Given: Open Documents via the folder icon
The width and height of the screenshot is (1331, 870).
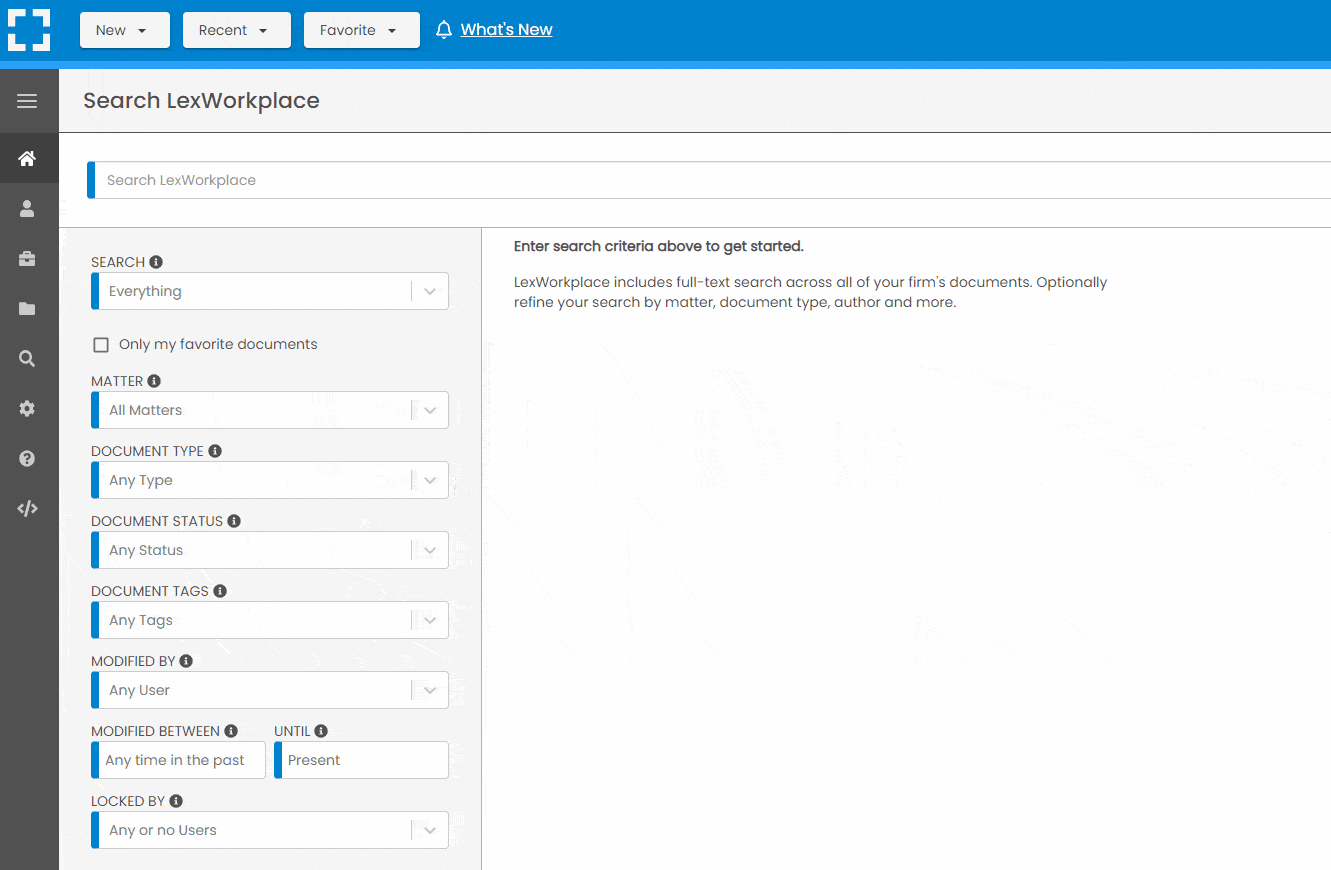Looking at the screenshot, I should (28, 308).
